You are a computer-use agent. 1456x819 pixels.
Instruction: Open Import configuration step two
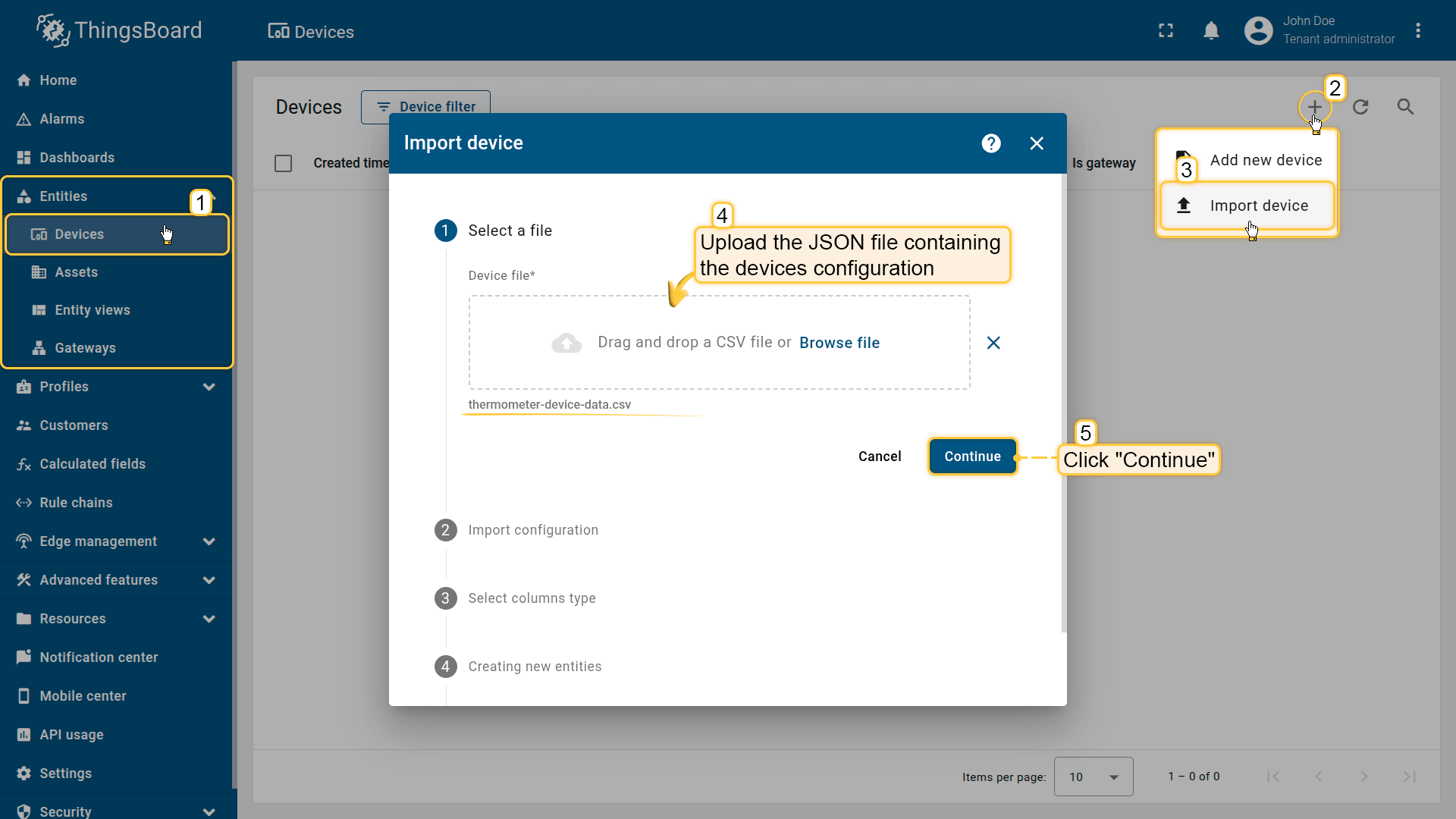click(532, 530)
